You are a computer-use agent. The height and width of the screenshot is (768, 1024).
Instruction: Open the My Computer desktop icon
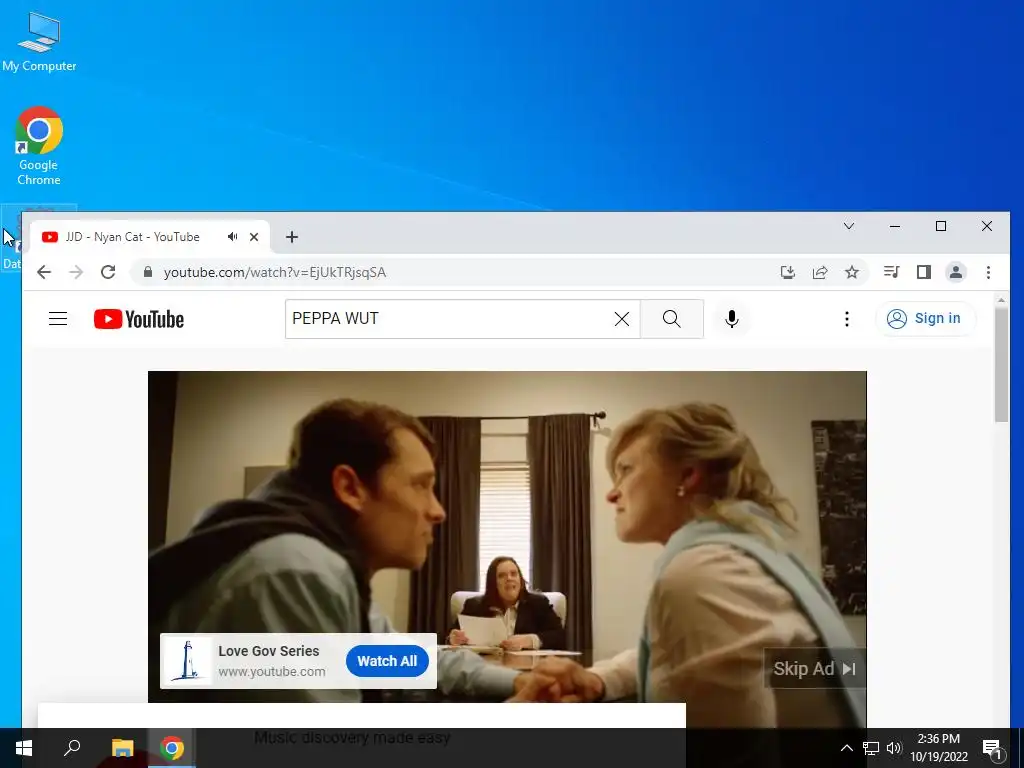tap(39, 42)
